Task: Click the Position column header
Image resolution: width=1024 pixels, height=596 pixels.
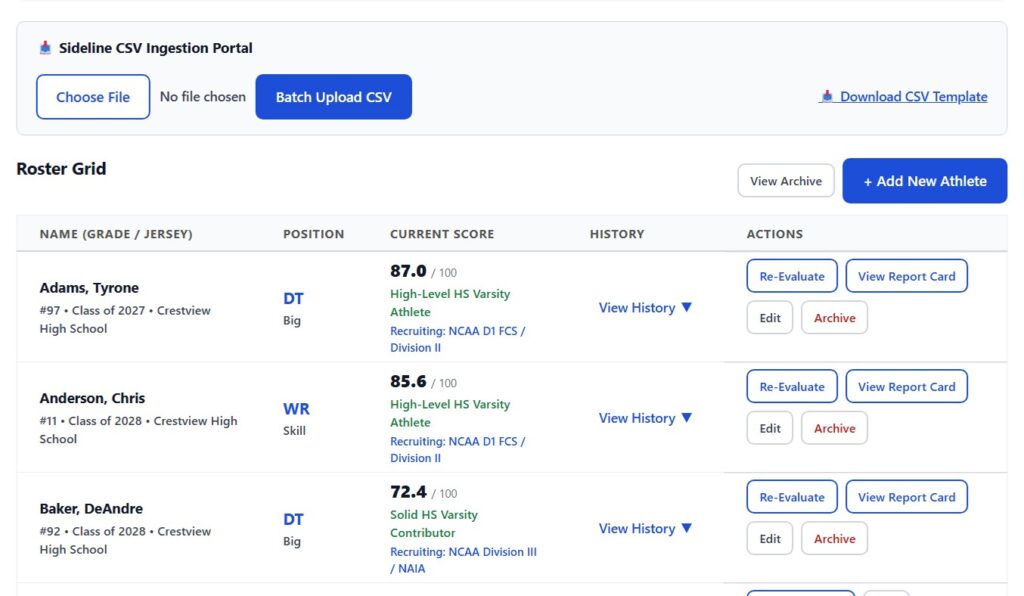Action: pyautogui.click(x=313, y=234)
